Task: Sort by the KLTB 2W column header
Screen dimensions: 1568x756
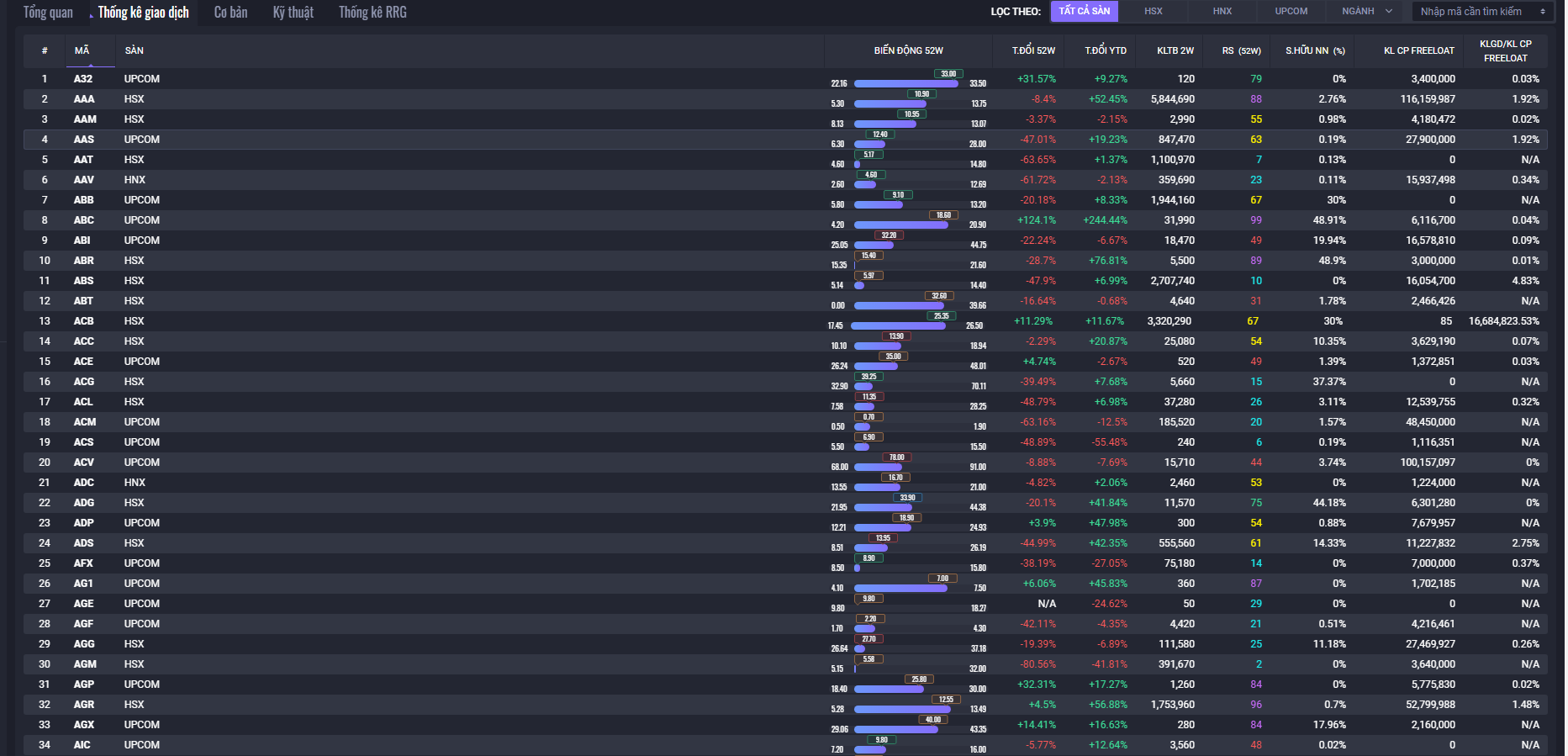Action: point(1175,50)
